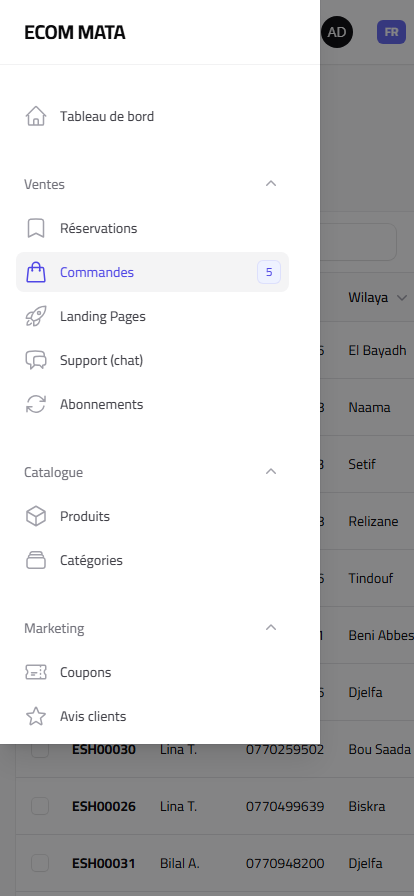Click the refresh arrows icon for Abonnements
Screen dimensions: 414x896
tap(36, 404)
